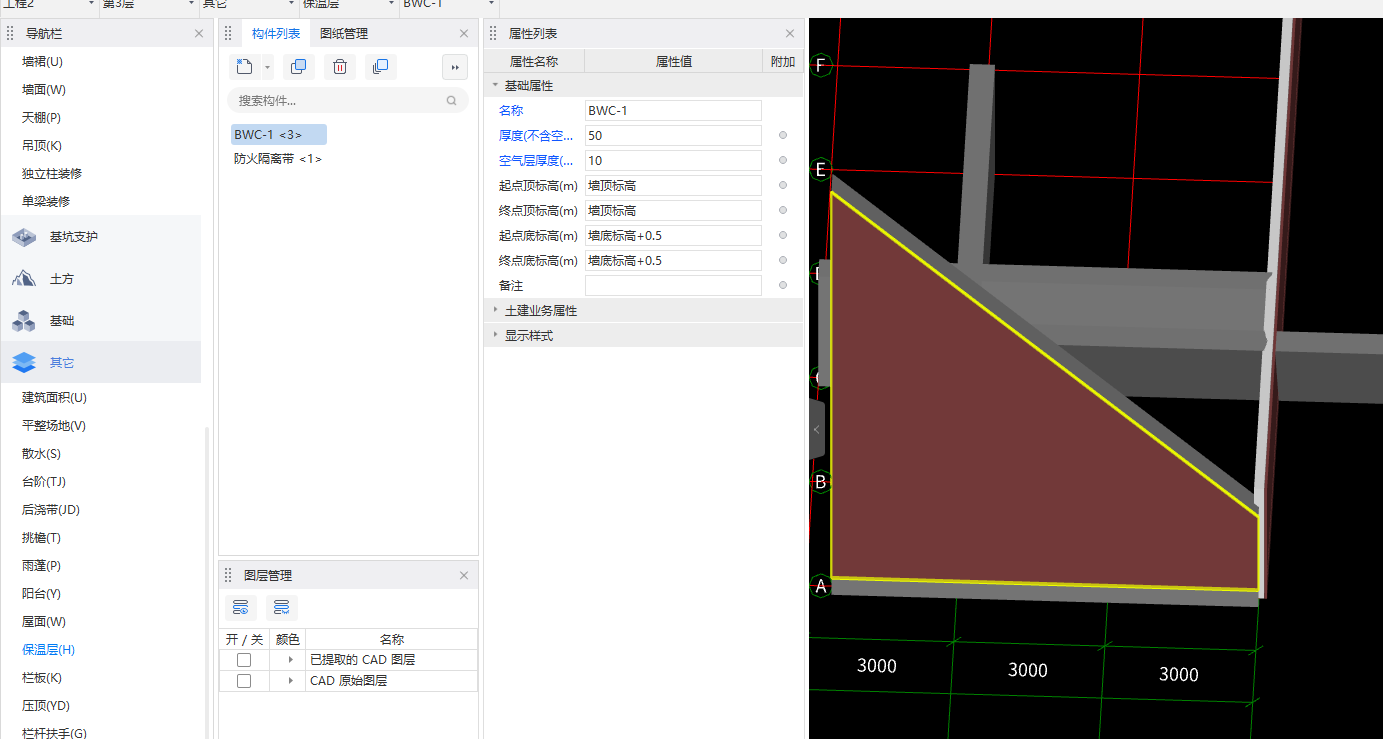The image size is (1383, 739).
Task: Toggle 终点顶标高 additional attribute radio
Action: (x=783, y=210)
